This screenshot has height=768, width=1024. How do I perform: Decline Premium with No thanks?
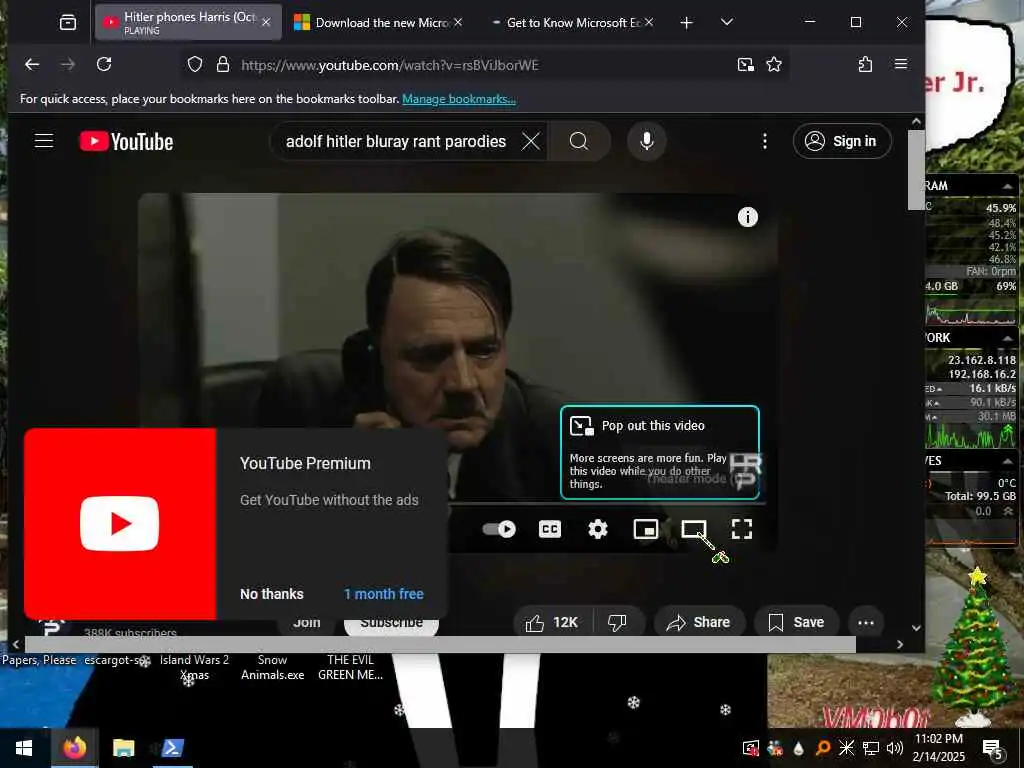coord(272,594)
